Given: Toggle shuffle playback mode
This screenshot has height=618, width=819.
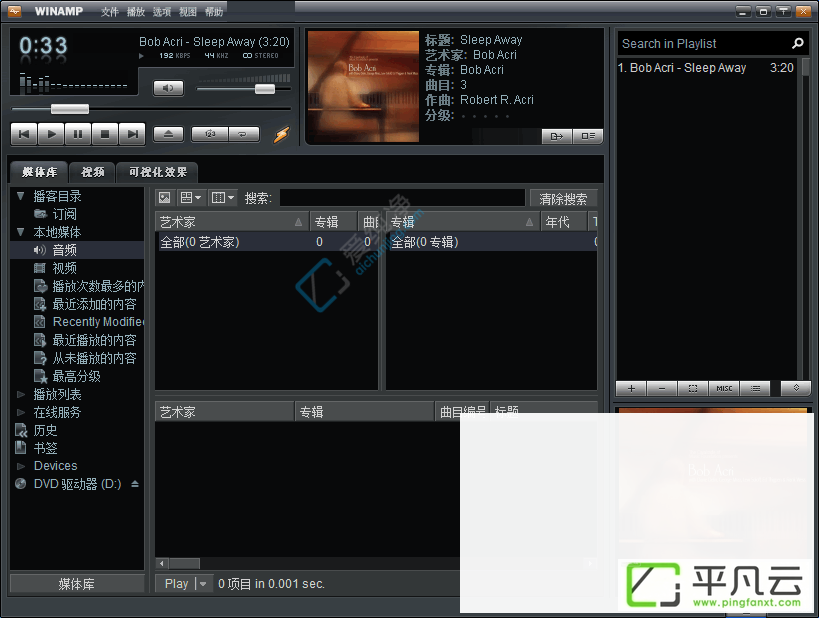Looking at the screenshot, I should point(210,134).
